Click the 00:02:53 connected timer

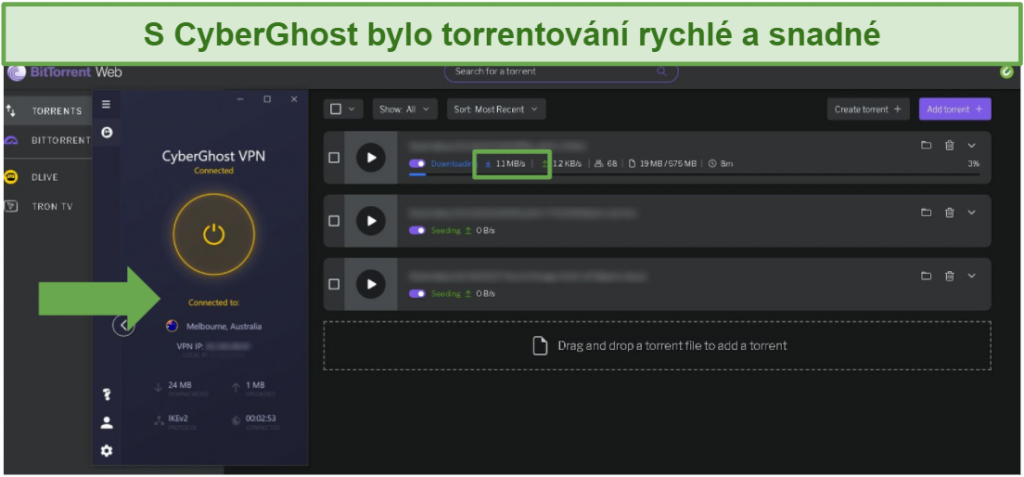click(x=261, y=418)
